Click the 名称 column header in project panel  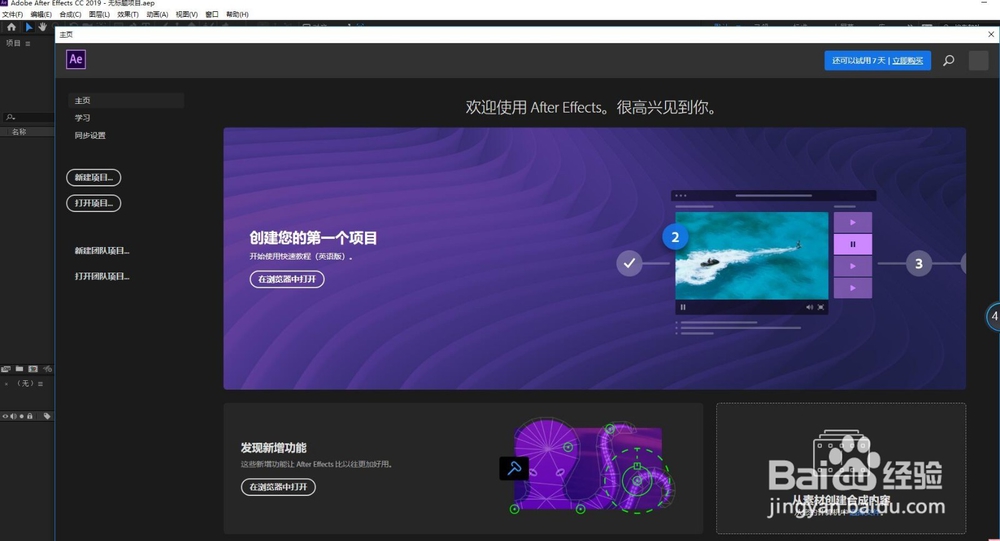pyautogui.click(x=20, y=132)
